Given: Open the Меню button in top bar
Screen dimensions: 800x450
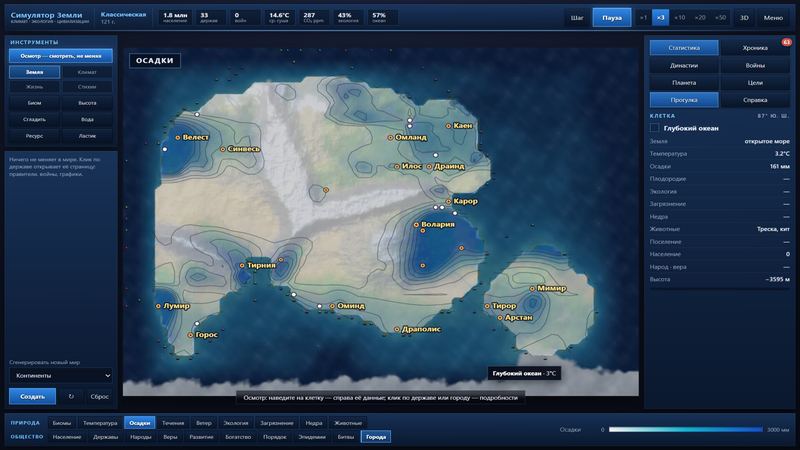Looking at the screenshot, I should coord(773,18).
